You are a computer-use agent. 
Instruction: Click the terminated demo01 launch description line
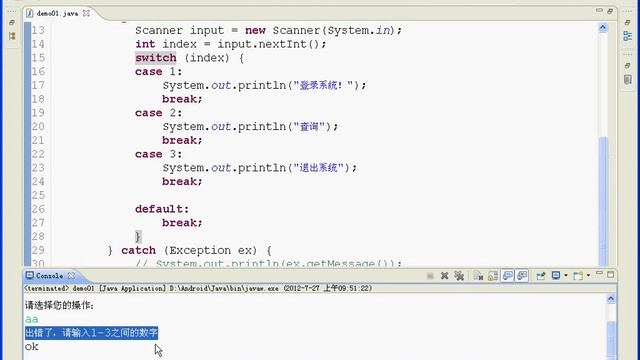(x=198, y=288)
